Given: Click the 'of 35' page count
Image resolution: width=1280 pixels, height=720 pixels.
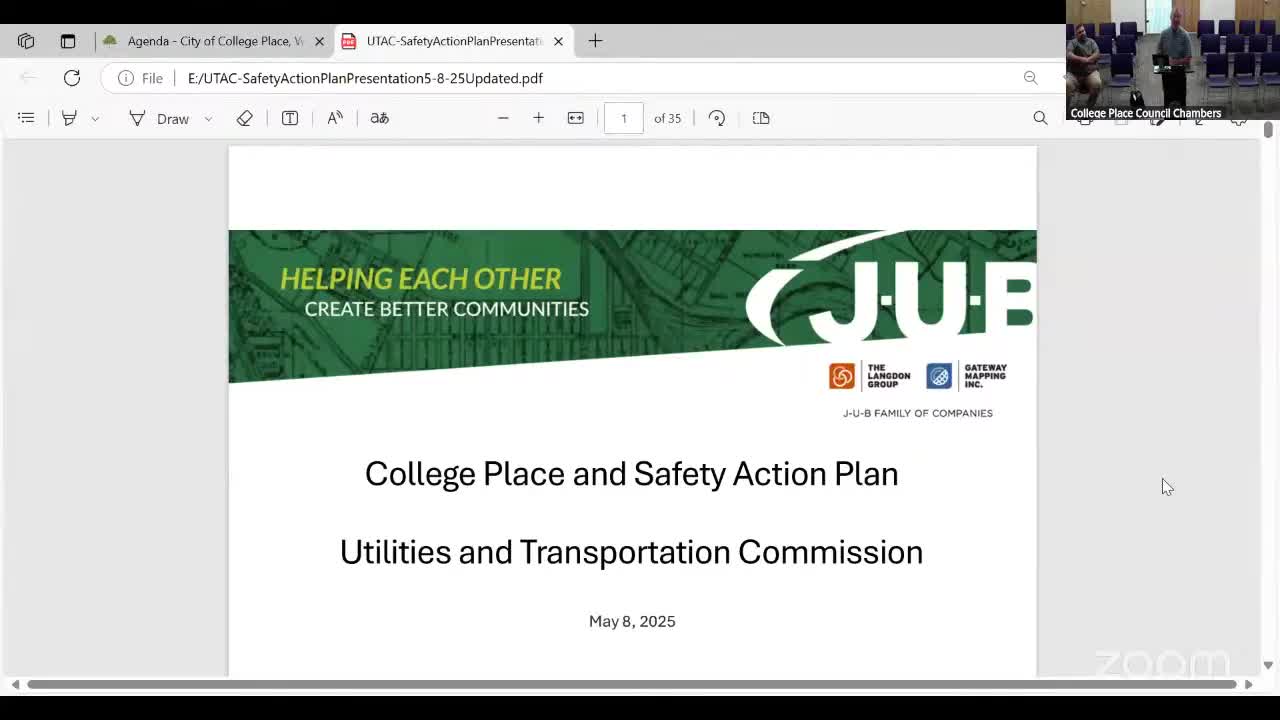Looking at the screenshot, I should click(667, 118).
